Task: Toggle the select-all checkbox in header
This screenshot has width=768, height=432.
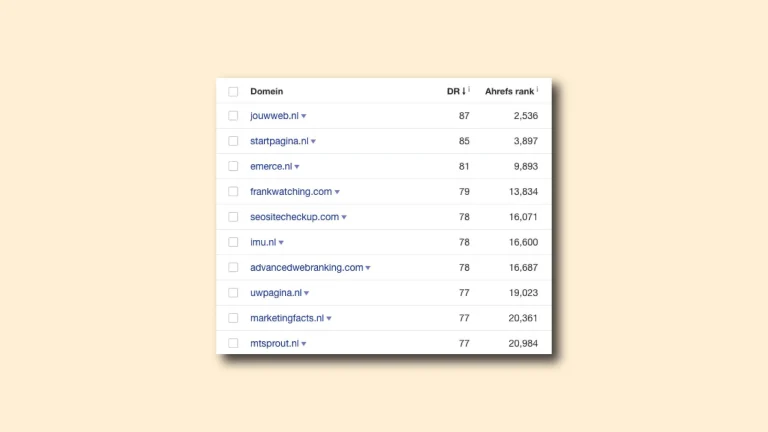Action: click(x=233, y=91)
